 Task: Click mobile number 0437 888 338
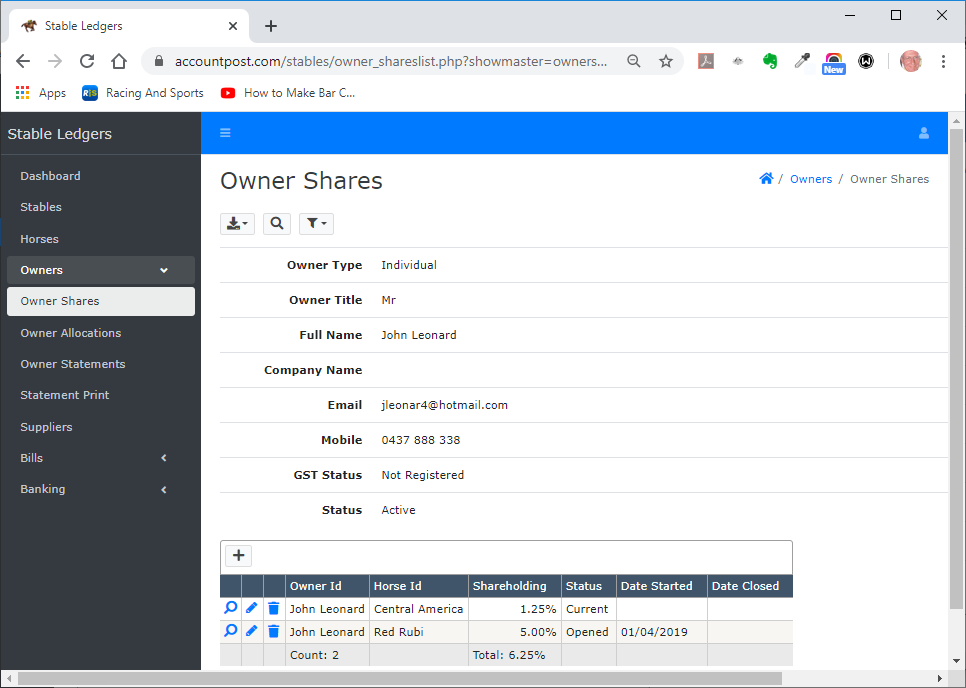421,440
